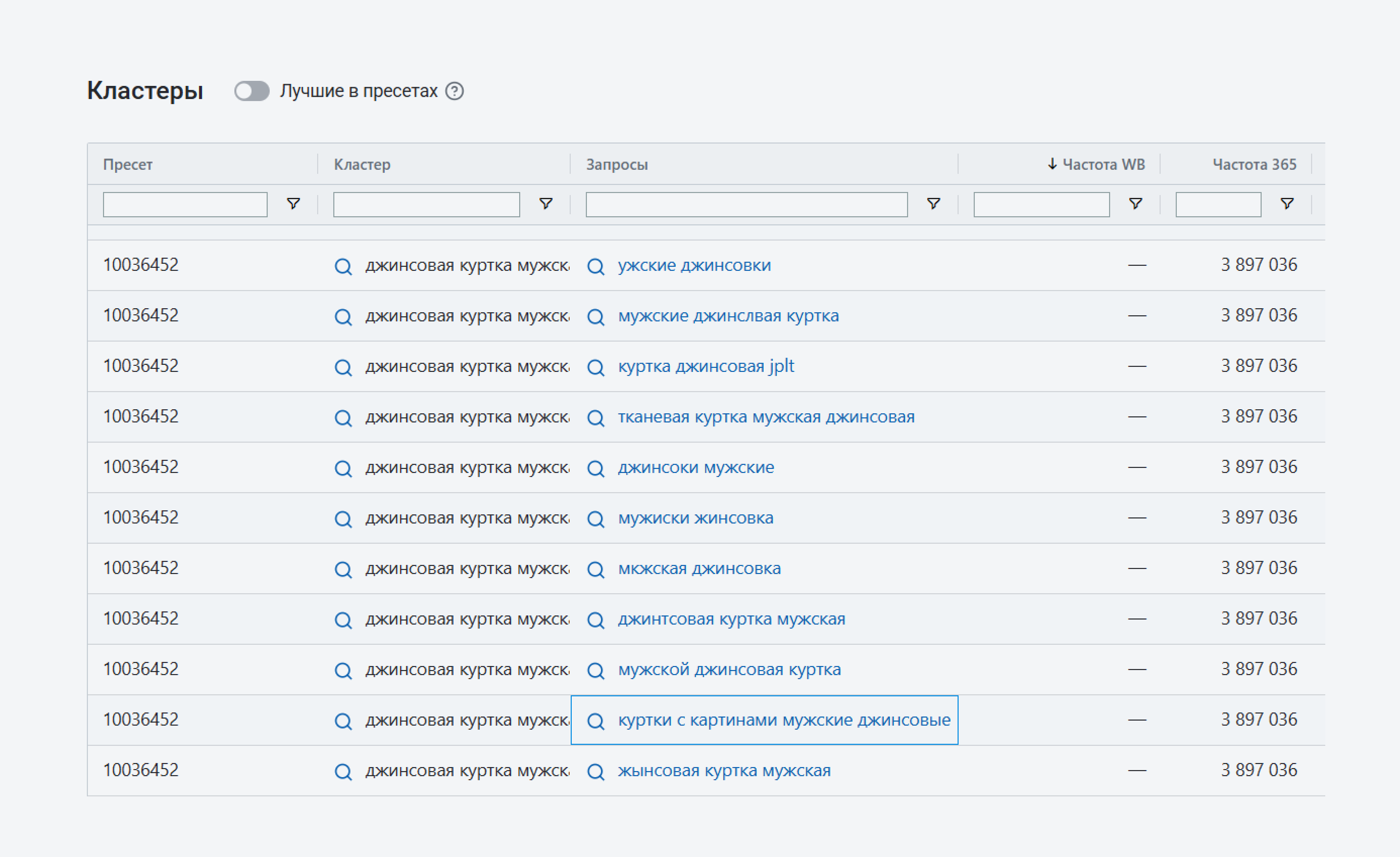Screen dimensions: 1400x857
Task: Click the help question mark icon
Action: coord(454,91)
